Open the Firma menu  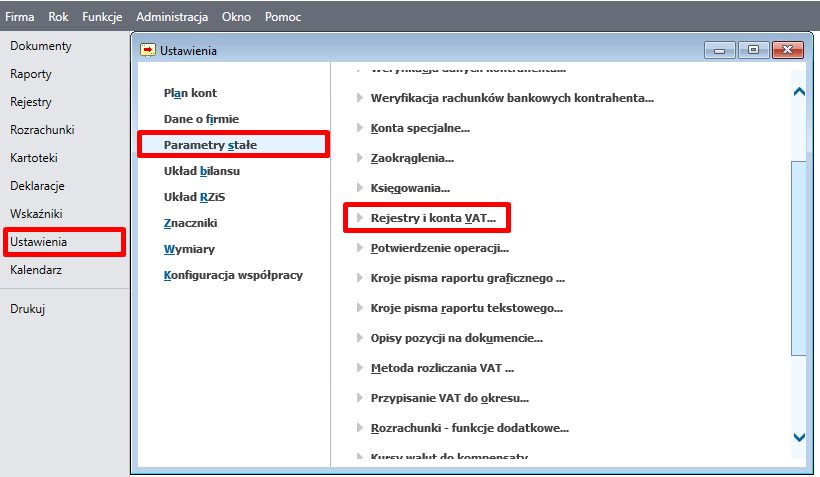19,17
